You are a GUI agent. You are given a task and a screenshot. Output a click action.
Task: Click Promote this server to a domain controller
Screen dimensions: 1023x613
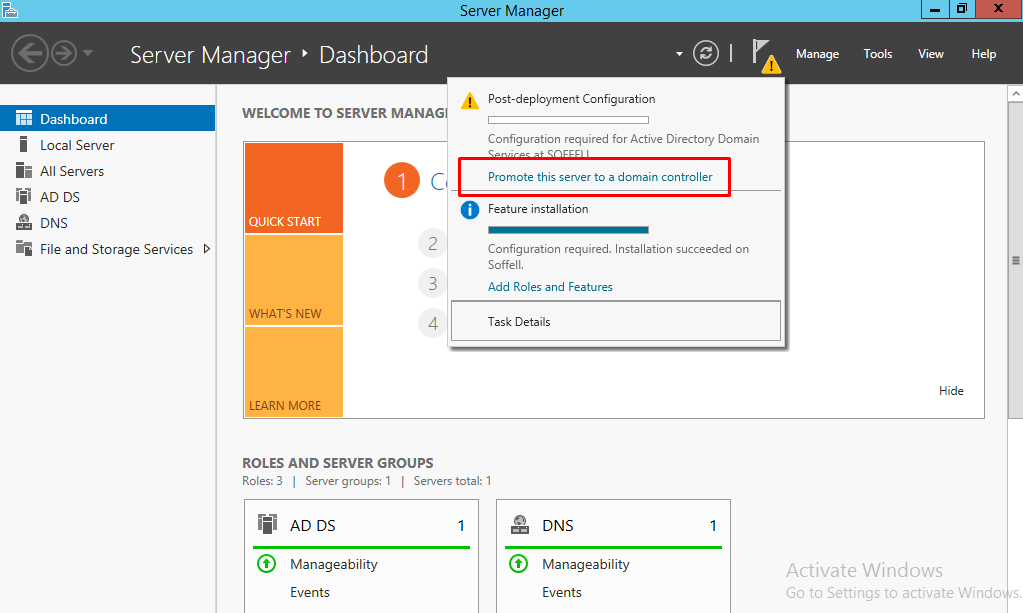(594, 175)
